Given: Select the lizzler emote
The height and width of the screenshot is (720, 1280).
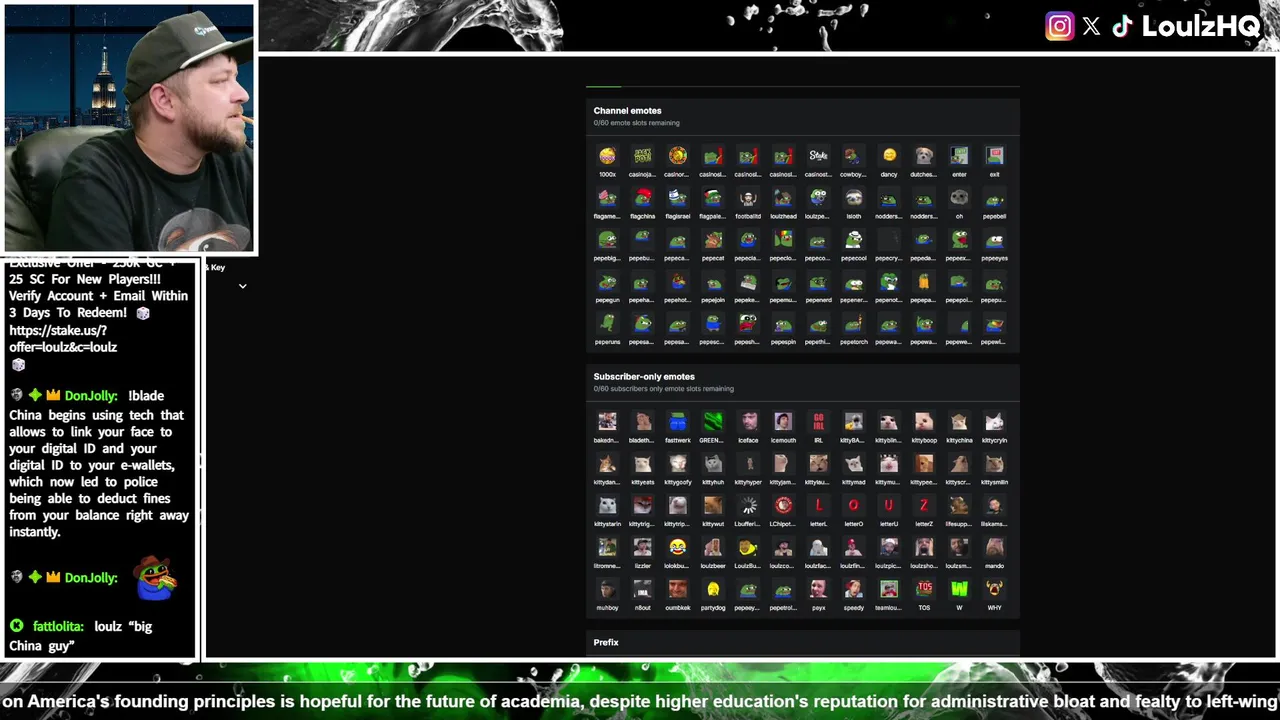Looking at the screenshot, I should pyautogui.click(x=642, y=548).
